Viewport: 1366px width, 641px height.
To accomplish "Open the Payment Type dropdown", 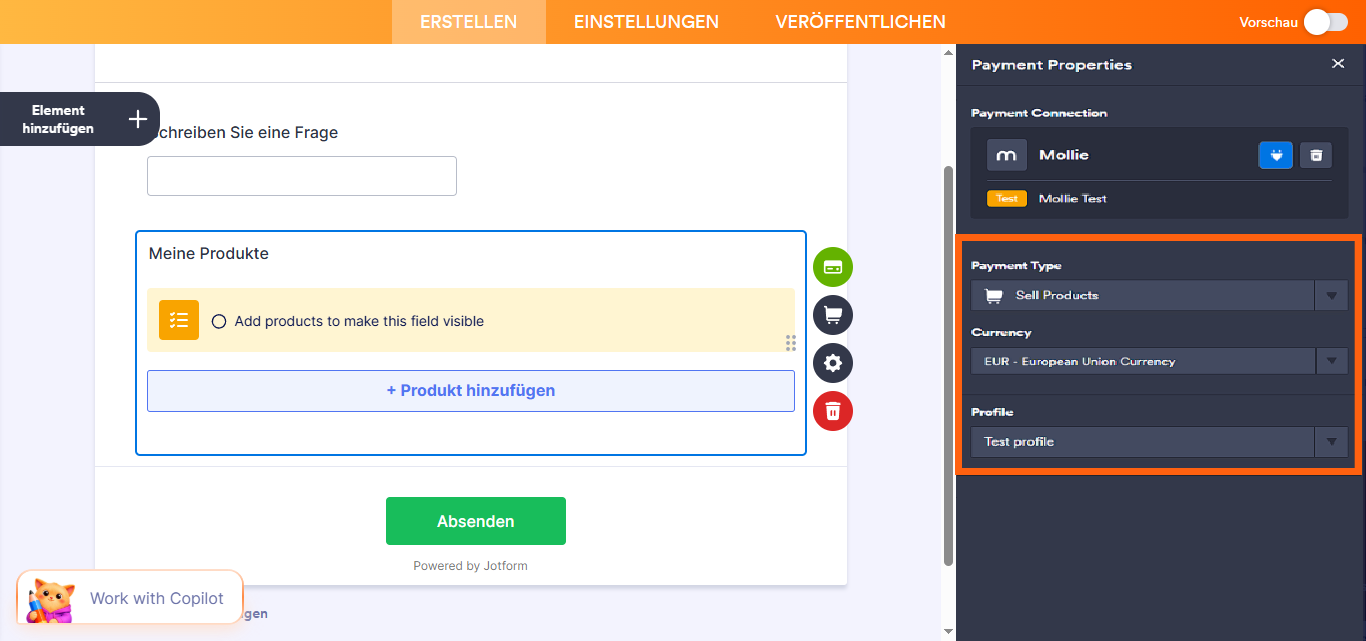I will (1331, 294).
